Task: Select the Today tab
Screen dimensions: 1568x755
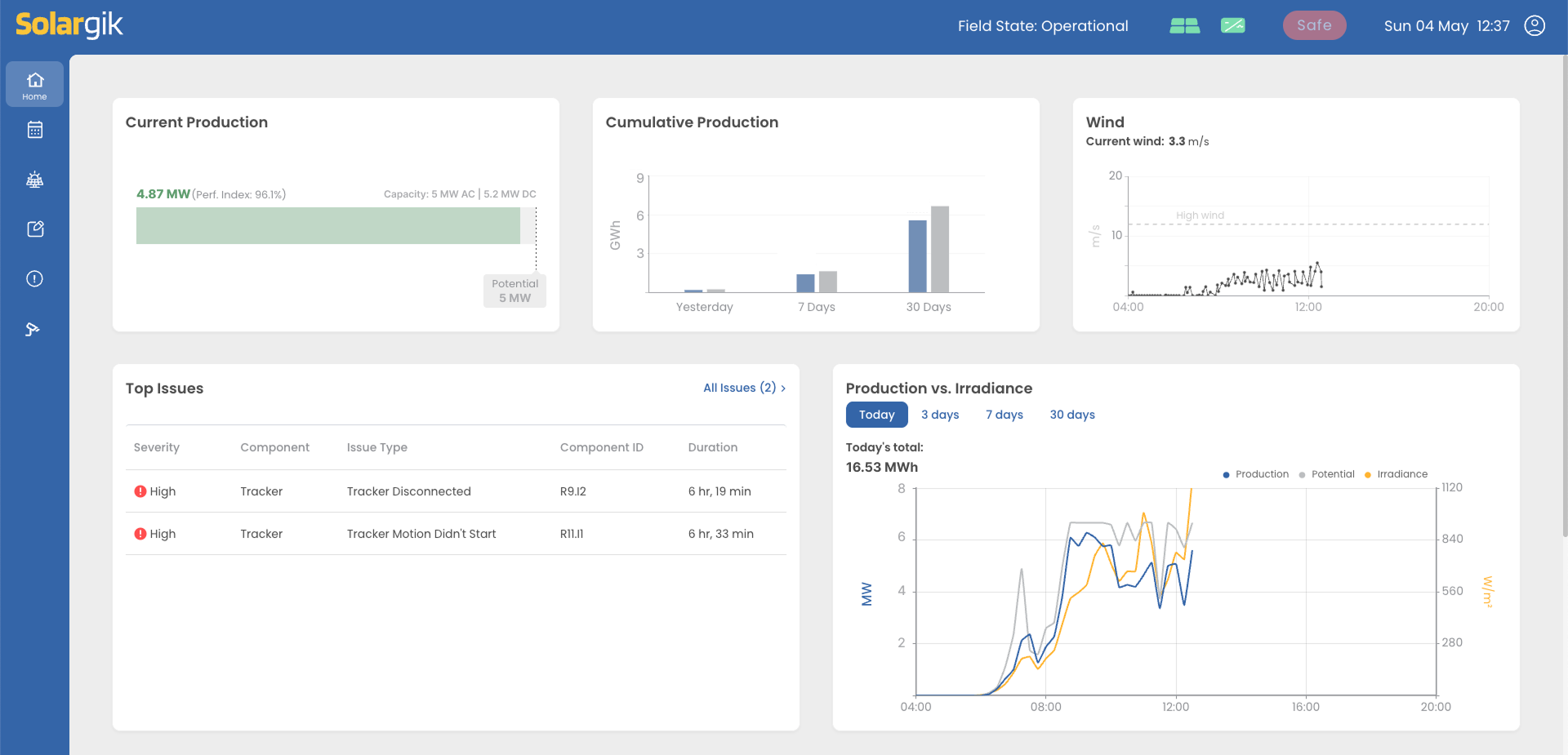Action: (876, 415)
